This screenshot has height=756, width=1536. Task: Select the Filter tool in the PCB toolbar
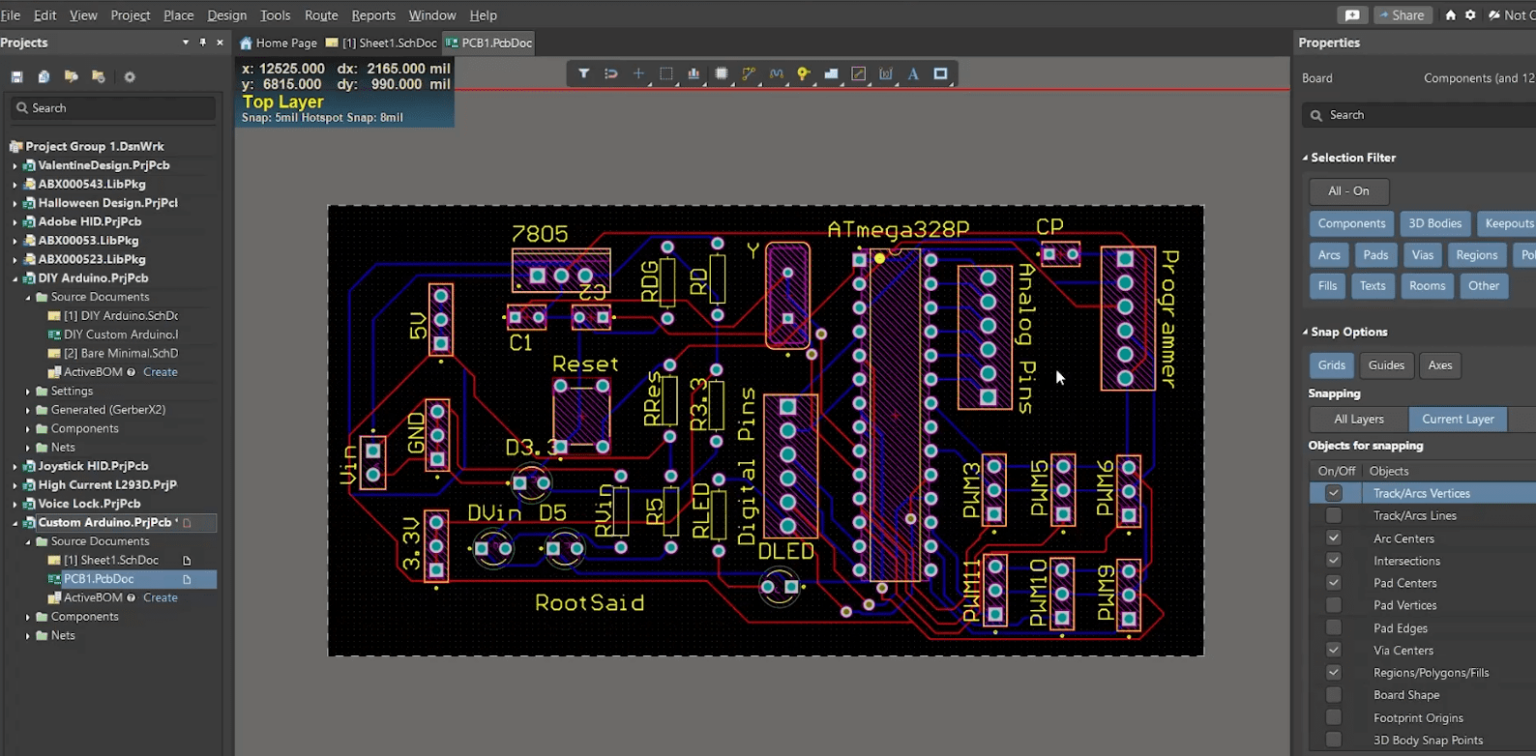click(585, 73)
